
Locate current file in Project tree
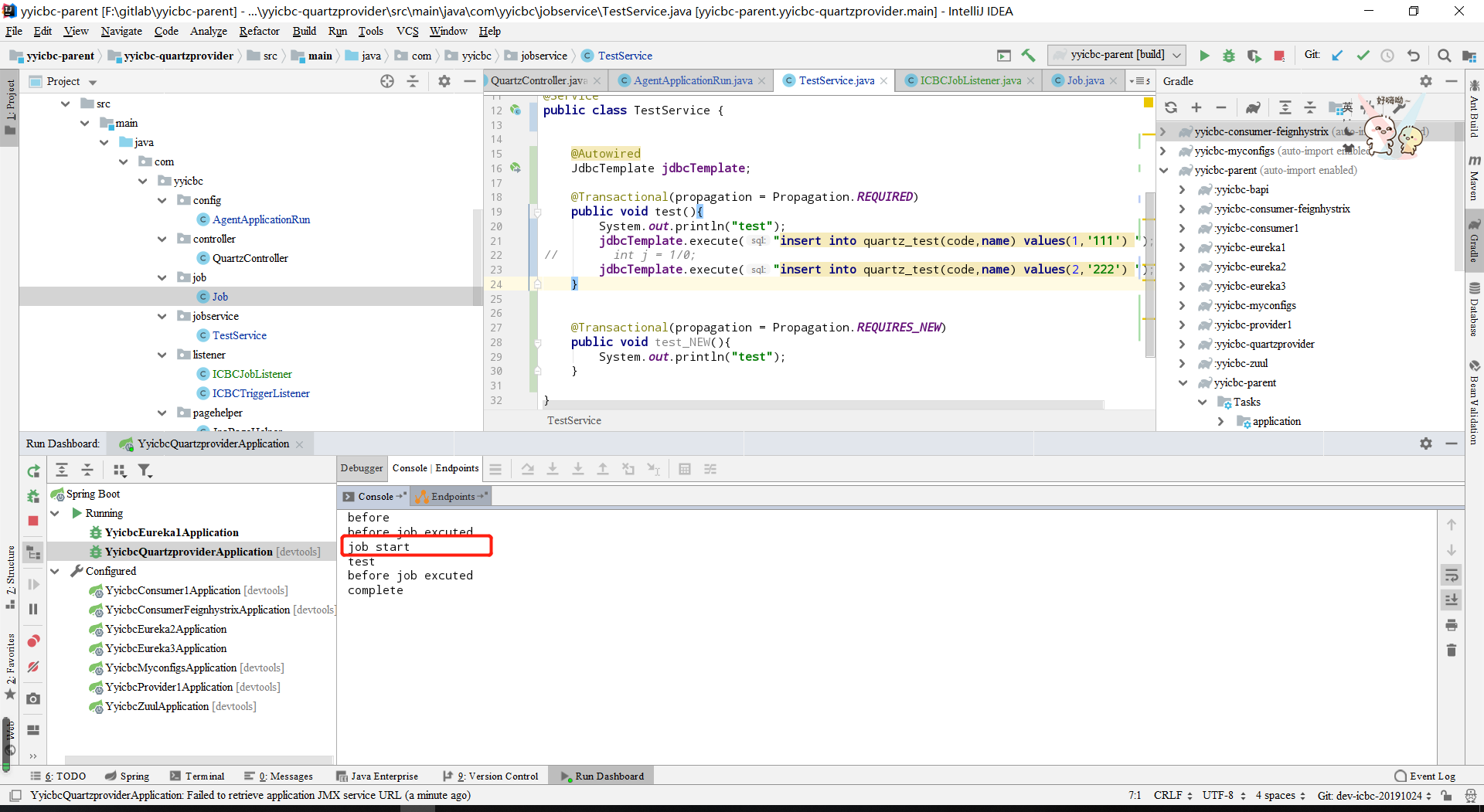[x=387, y=81]
